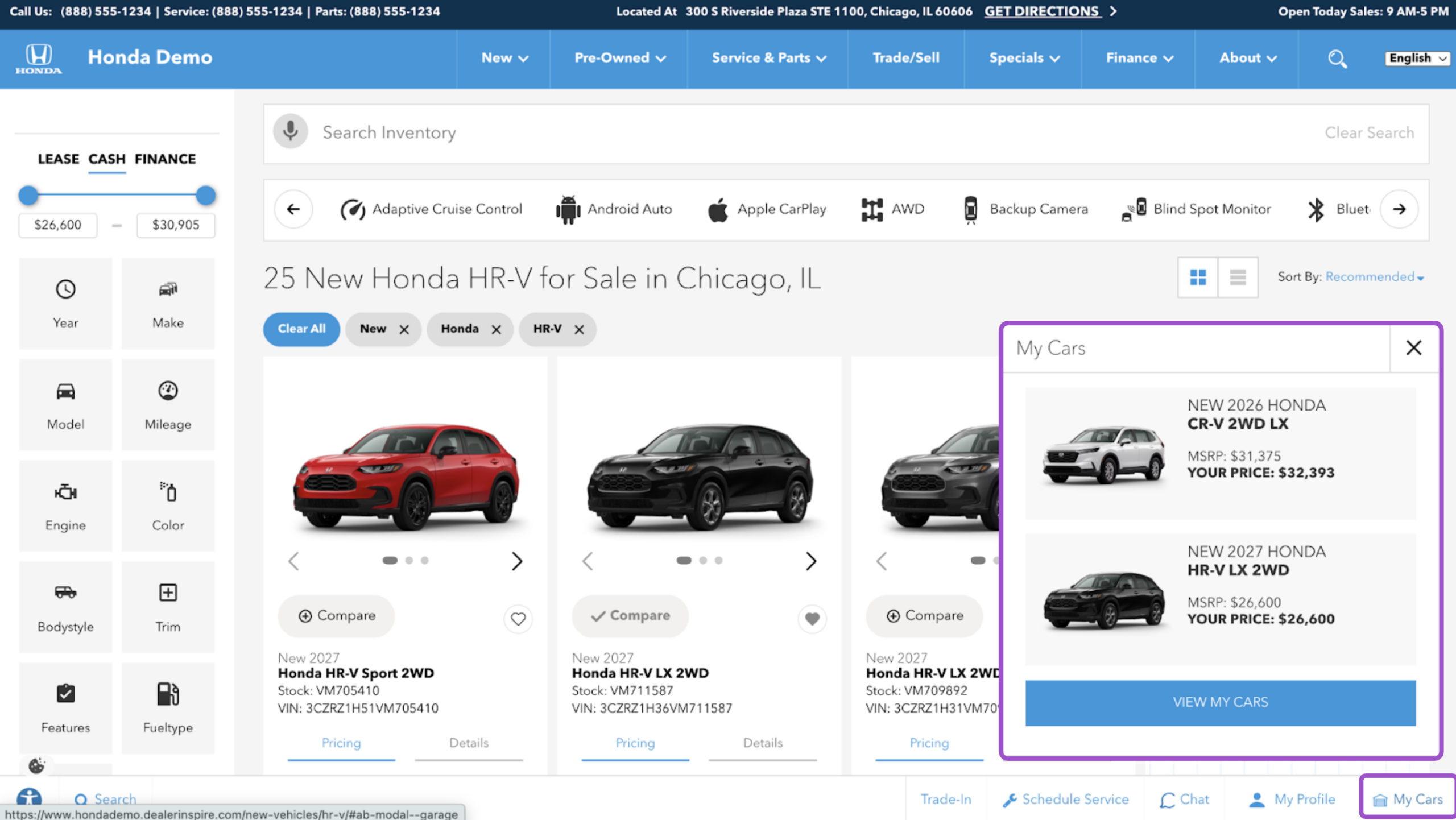This screenshot has height=820, width=1456.
Task: Open Schedule Service in bottom bar
Action: (1065, 800)
